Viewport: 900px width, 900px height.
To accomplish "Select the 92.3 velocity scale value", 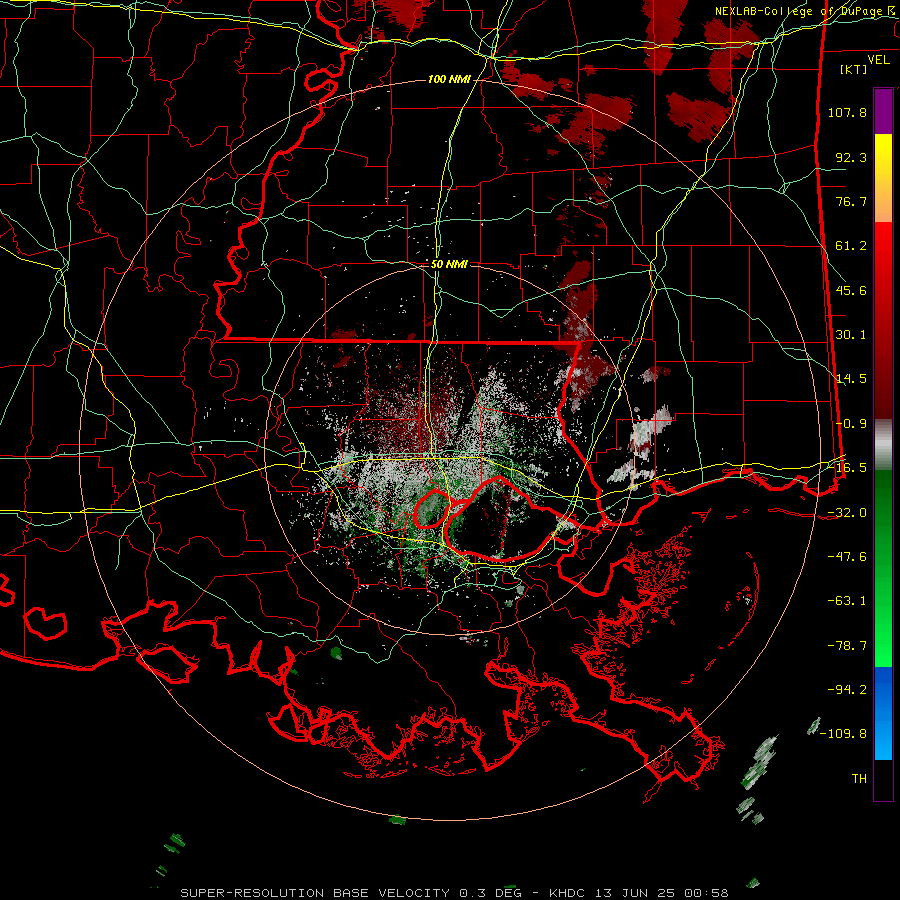I will [851, 157].
